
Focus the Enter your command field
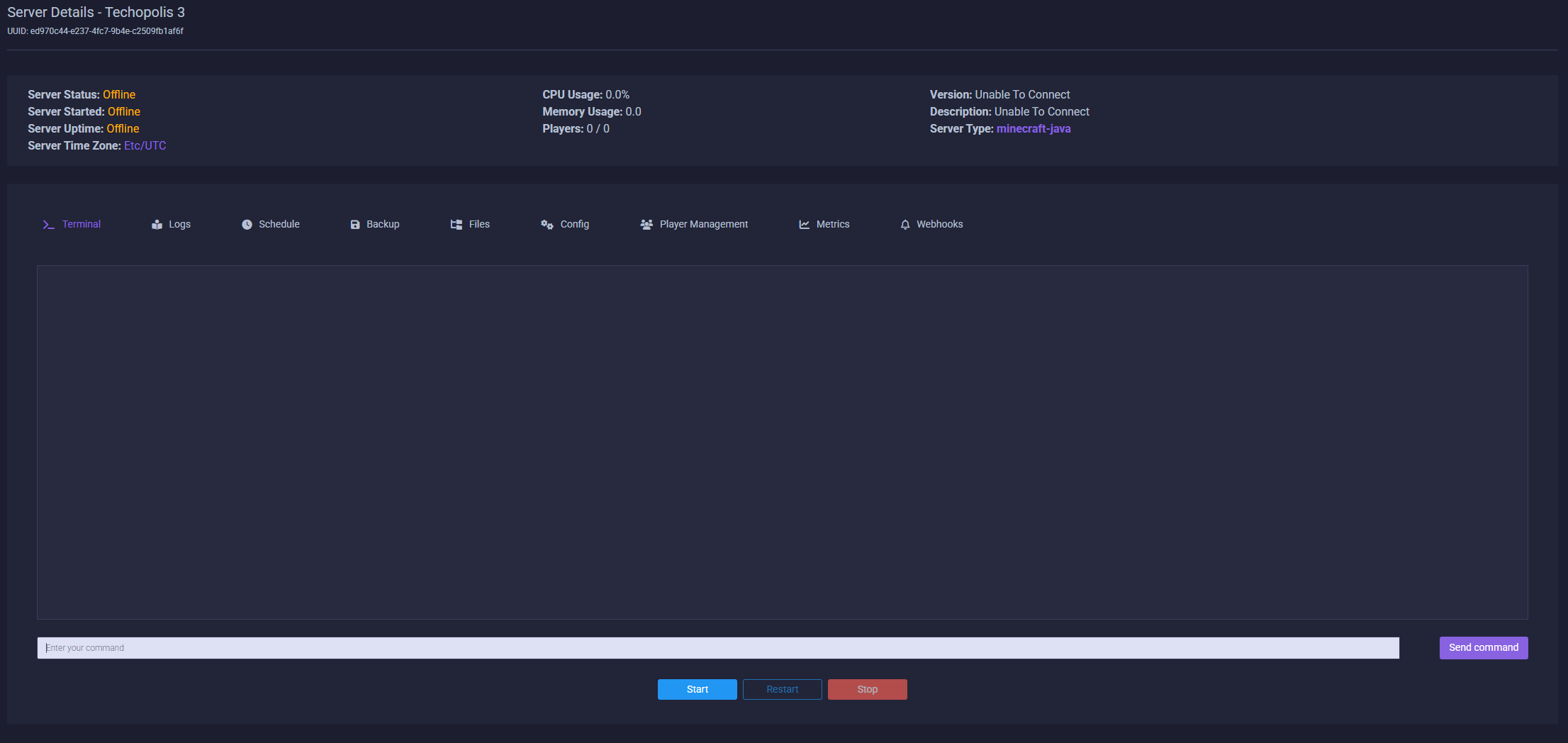click(717, 648)
